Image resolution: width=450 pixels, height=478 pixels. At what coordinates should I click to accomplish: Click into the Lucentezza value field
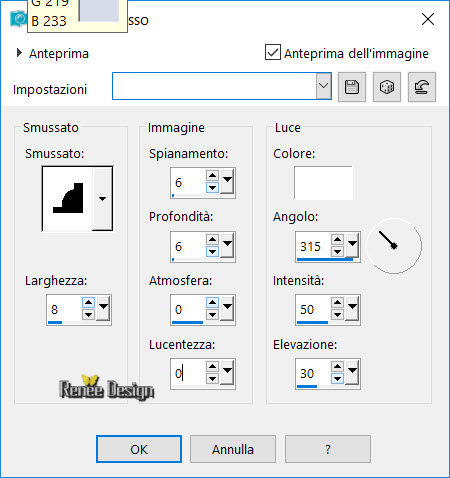coord(188,373)
